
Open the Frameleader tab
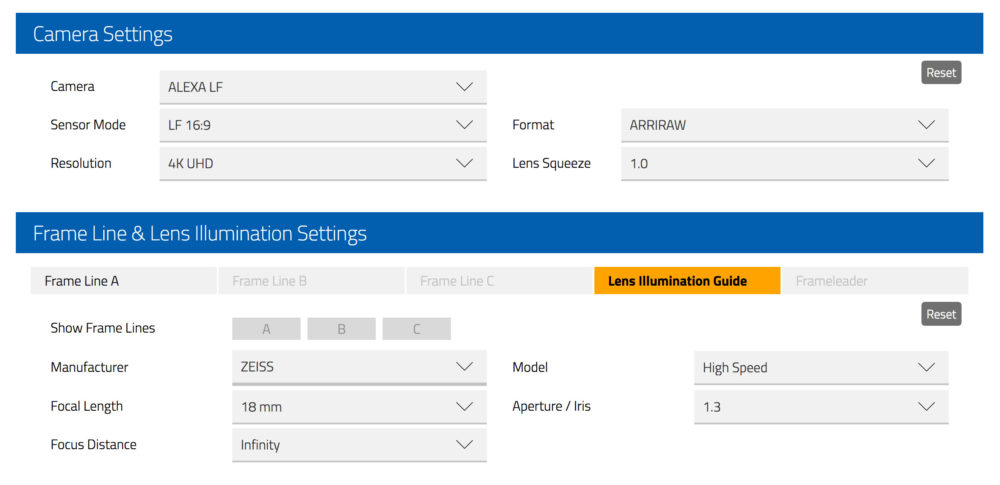click(x=875, y=281)
